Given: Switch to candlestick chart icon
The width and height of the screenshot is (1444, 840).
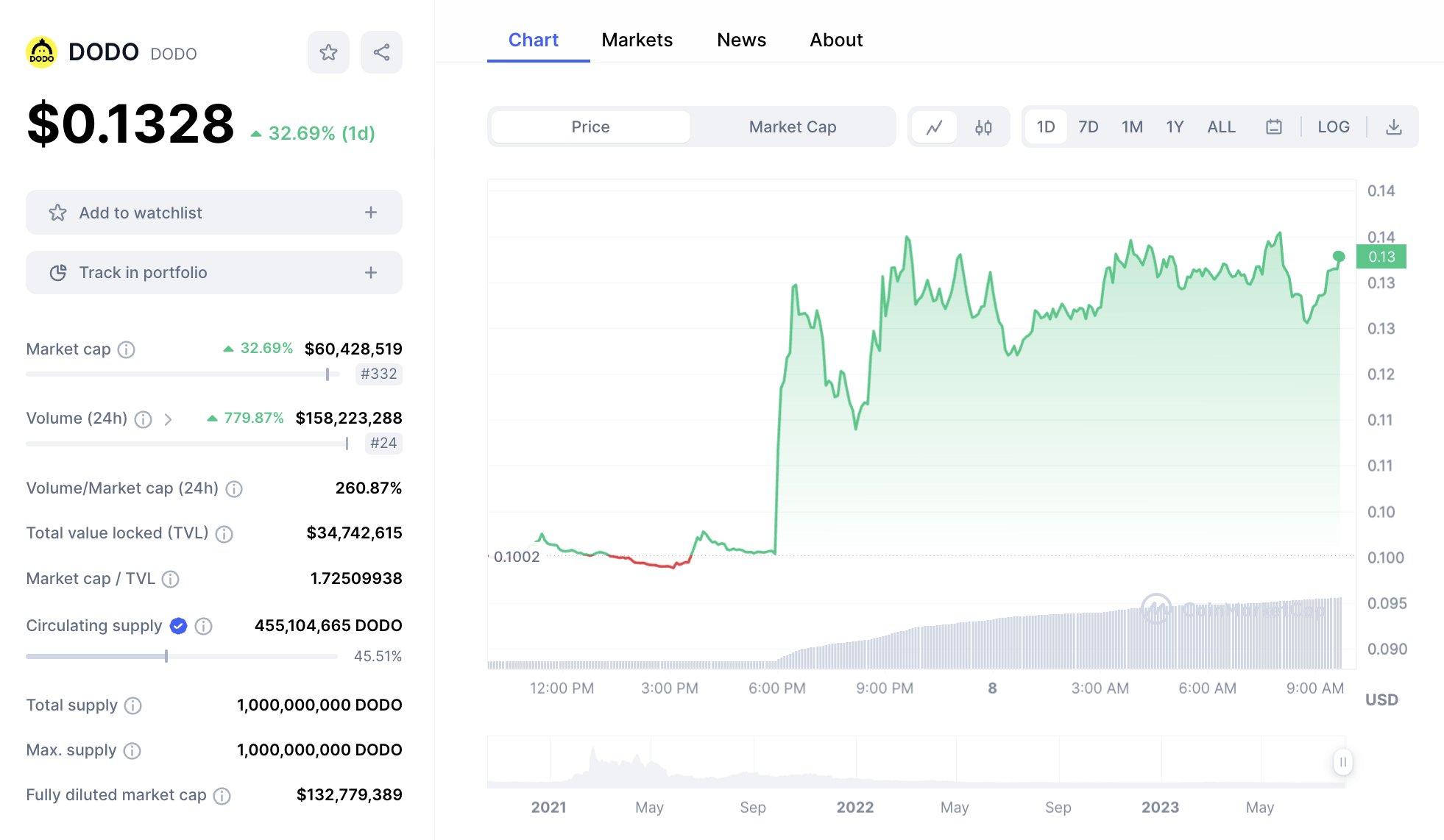Looking at the screenshot, I should coord(983,127).
